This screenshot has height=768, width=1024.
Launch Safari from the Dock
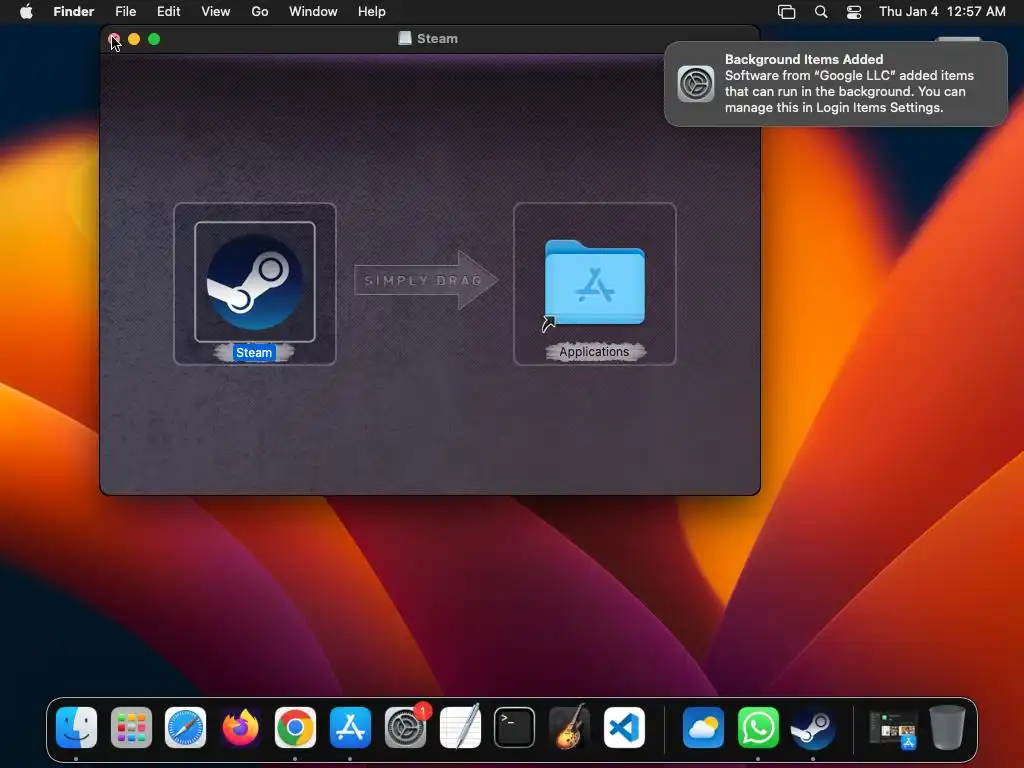click(185, 728)
